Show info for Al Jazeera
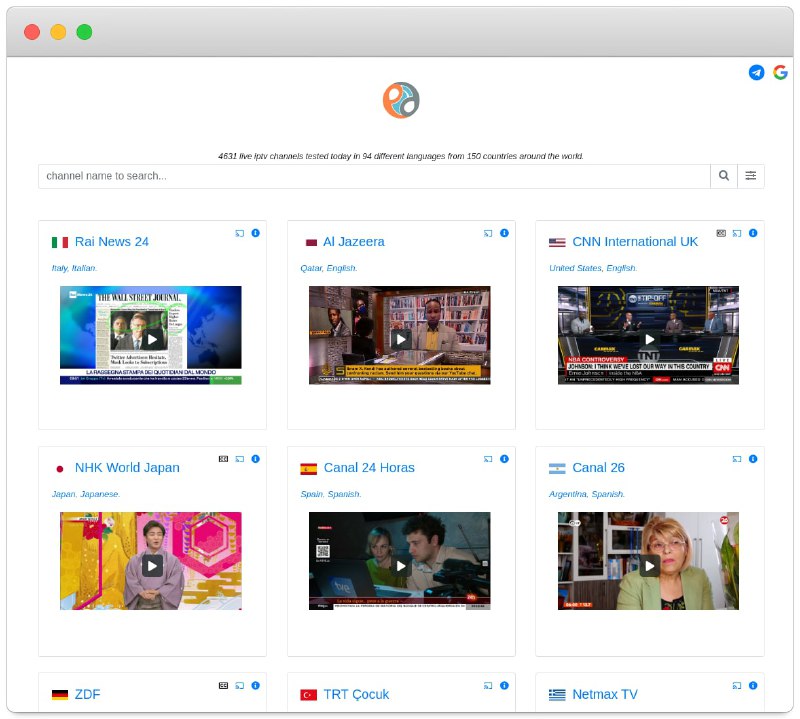Viewport: 800px width, 719px height. 504,233
